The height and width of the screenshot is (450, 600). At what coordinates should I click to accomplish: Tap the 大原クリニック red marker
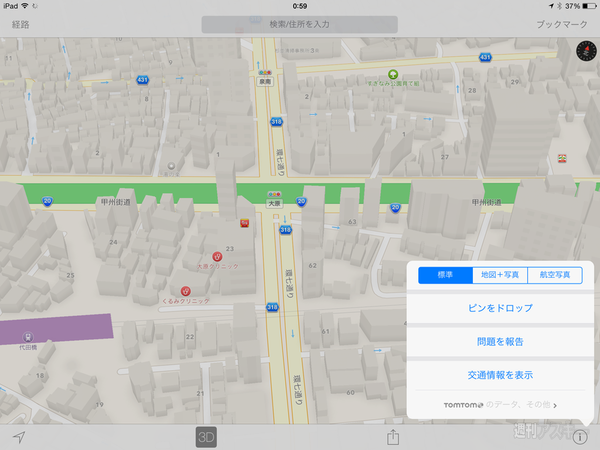click(217, 256)
